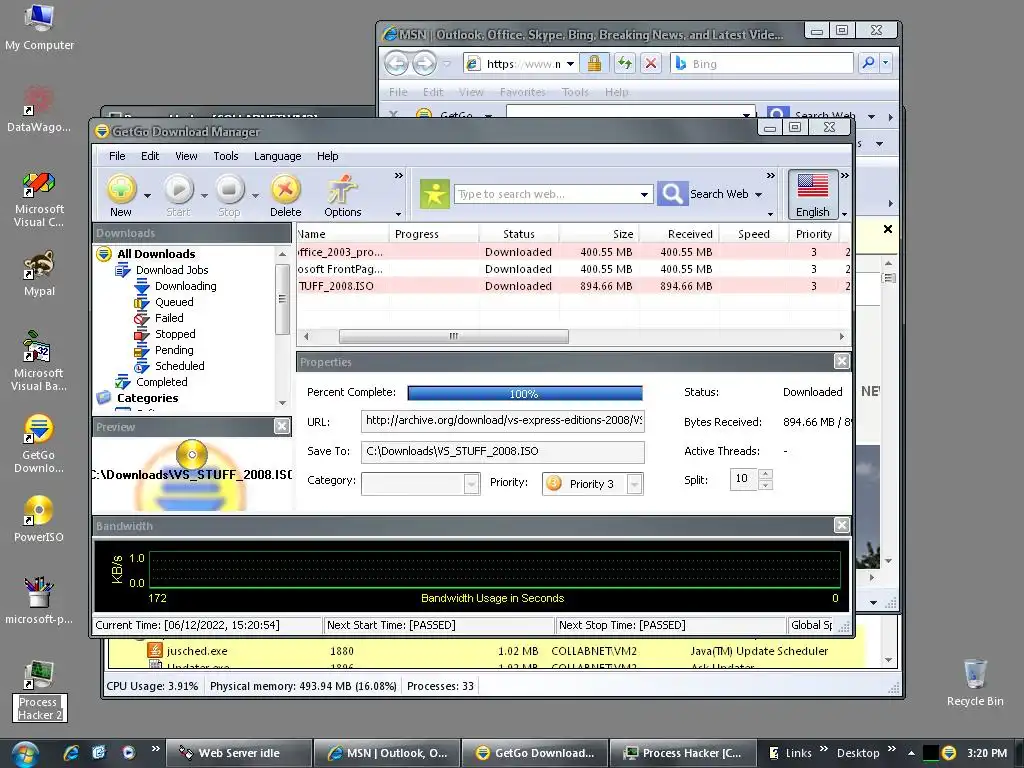Click the Back button in the MSN browser
Image resolution: width=1024 pixels, height=768 pixels.
(396, 63)
